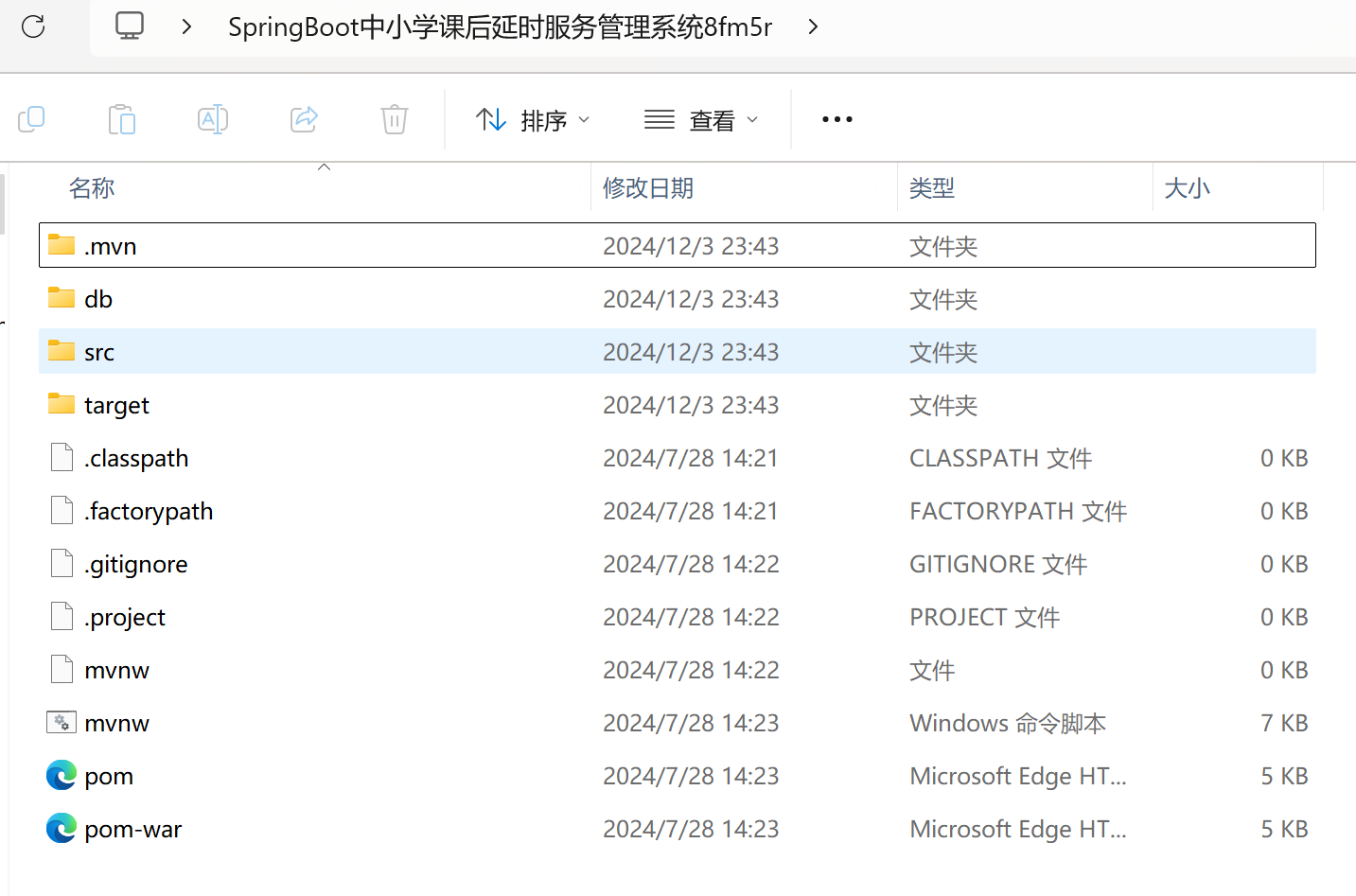Click the Delete trash icon
This screenshot has width=1356, height=896.
395,119
